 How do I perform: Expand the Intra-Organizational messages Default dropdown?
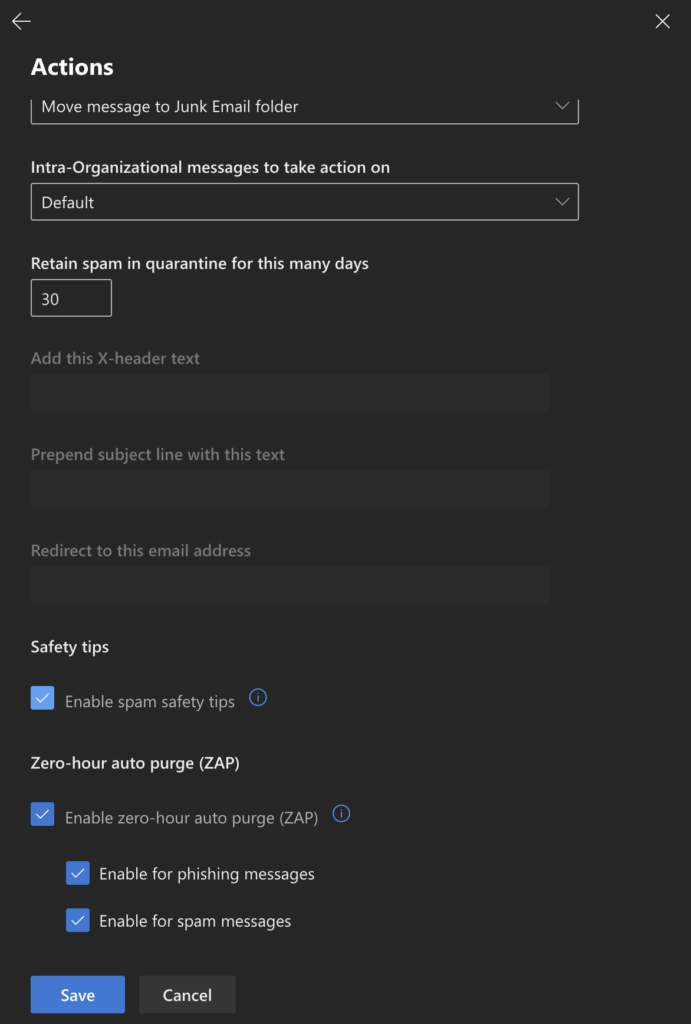coord(304,202)
